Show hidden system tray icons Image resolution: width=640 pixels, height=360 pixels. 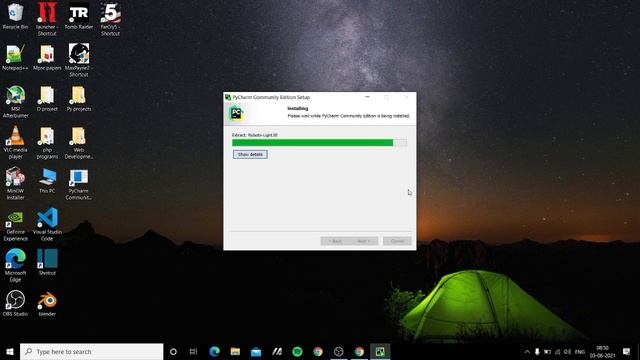pyautogui.click(x=527, y=351)
